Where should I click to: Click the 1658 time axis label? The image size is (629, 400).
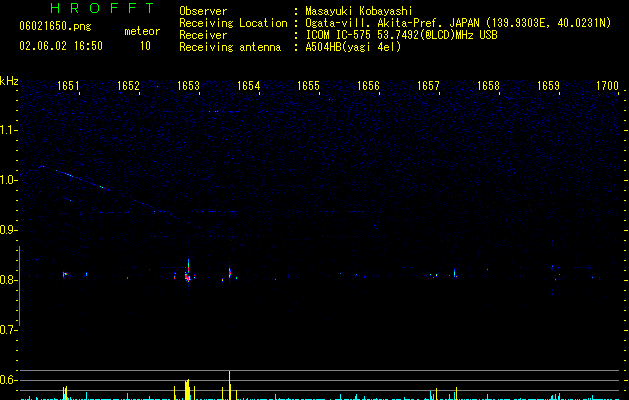click(x=488, y=86)
